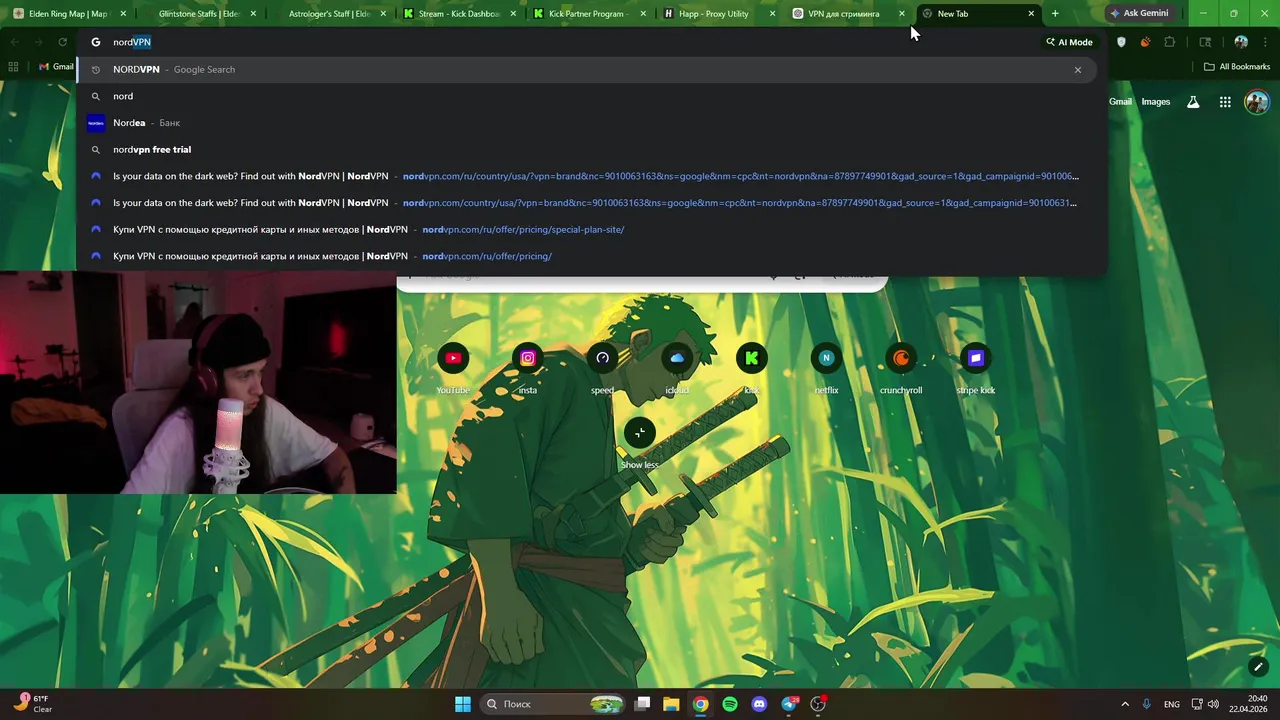Switch ENG input language indicator
1280x720 pixels.
[x=1172, y=704]
